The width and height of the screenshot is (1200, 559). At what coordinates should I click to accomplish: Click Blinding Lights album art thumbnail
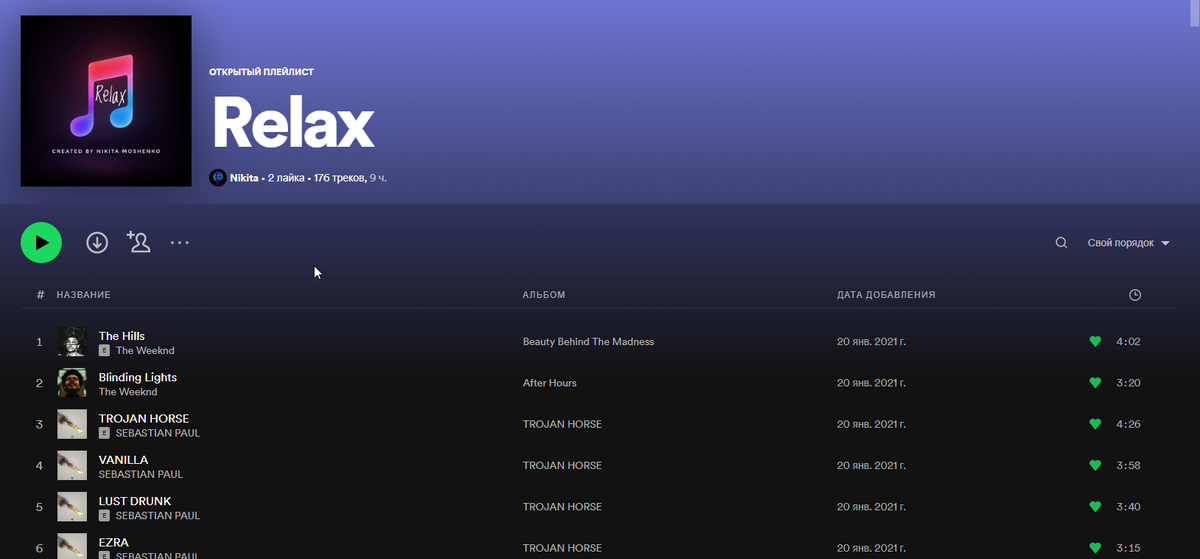(x=72, y=383)
